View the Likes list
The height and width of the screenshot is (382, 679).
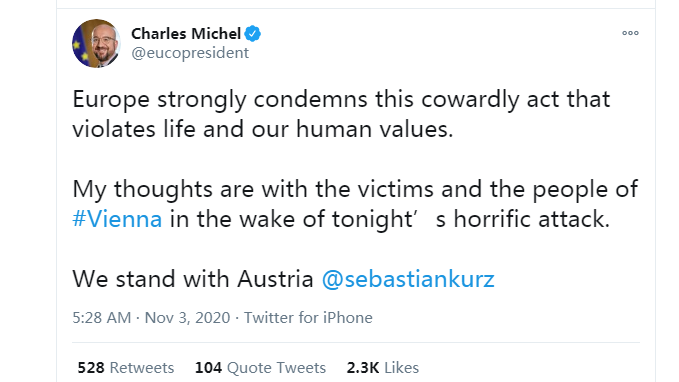(383, 368)
